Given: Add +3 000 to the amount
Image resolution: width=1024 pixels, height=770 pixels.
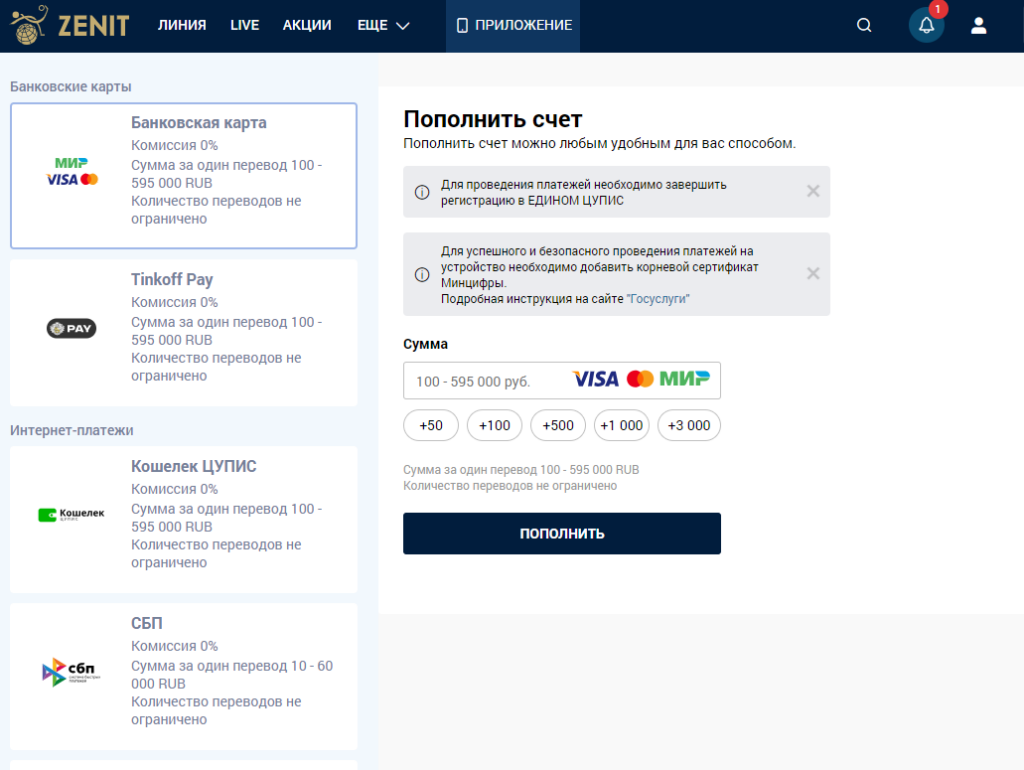Looking at the screenshot, I should [x=689, y=426].
